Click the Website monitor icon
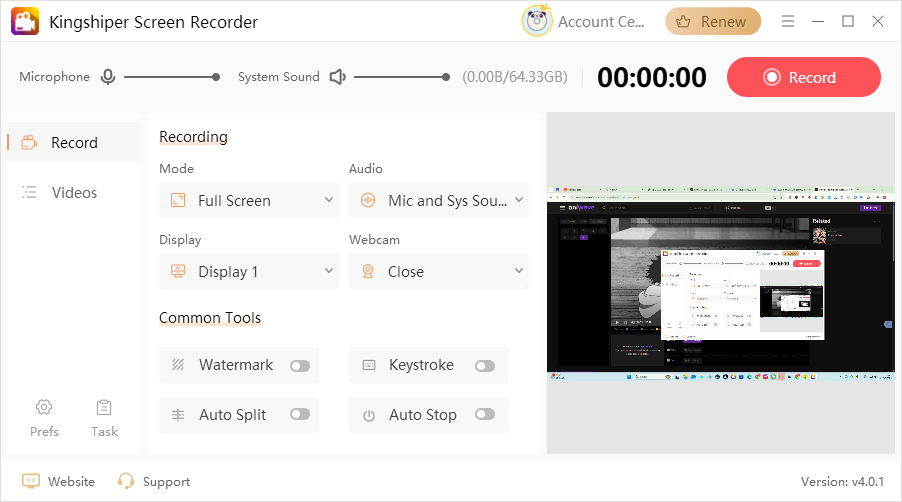This screenshot has width=902, height=502. [x=30, y=481]
